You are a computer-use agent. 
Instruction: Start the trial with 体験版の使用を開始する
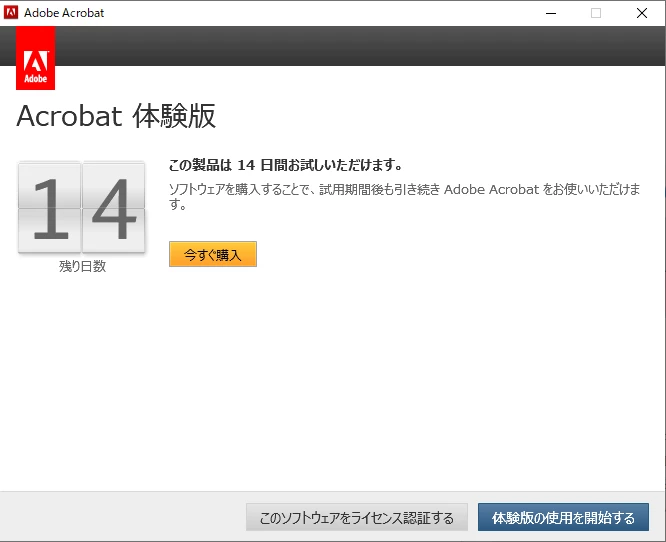tap(563, 517)
